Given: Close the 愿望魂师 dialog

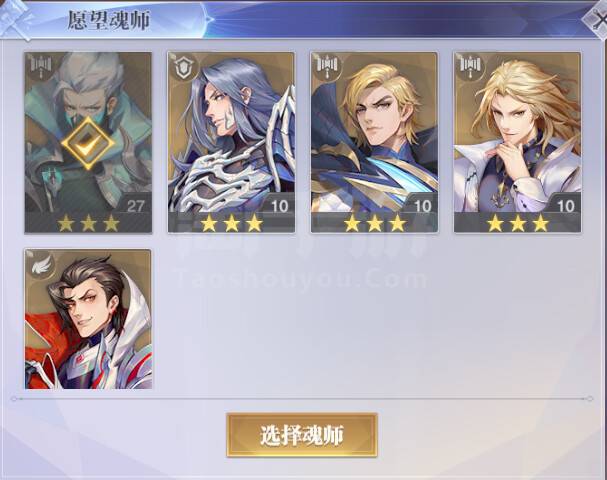Looking at the screenshot, I should click(597, 19).
